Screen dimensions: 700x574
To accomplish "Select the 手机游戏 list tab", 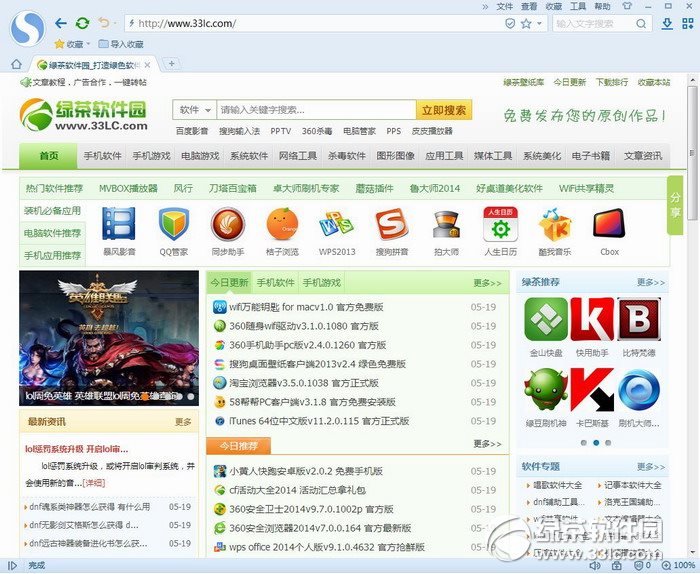I will coord(321,283).
